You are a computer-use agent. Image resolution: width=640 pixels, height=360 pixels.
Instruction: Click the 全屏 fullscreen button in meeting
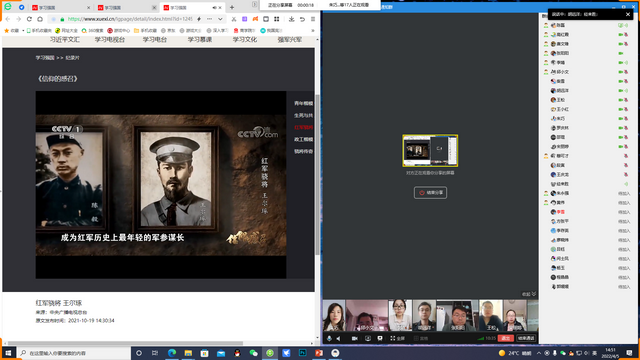click(x=397, y=338)
